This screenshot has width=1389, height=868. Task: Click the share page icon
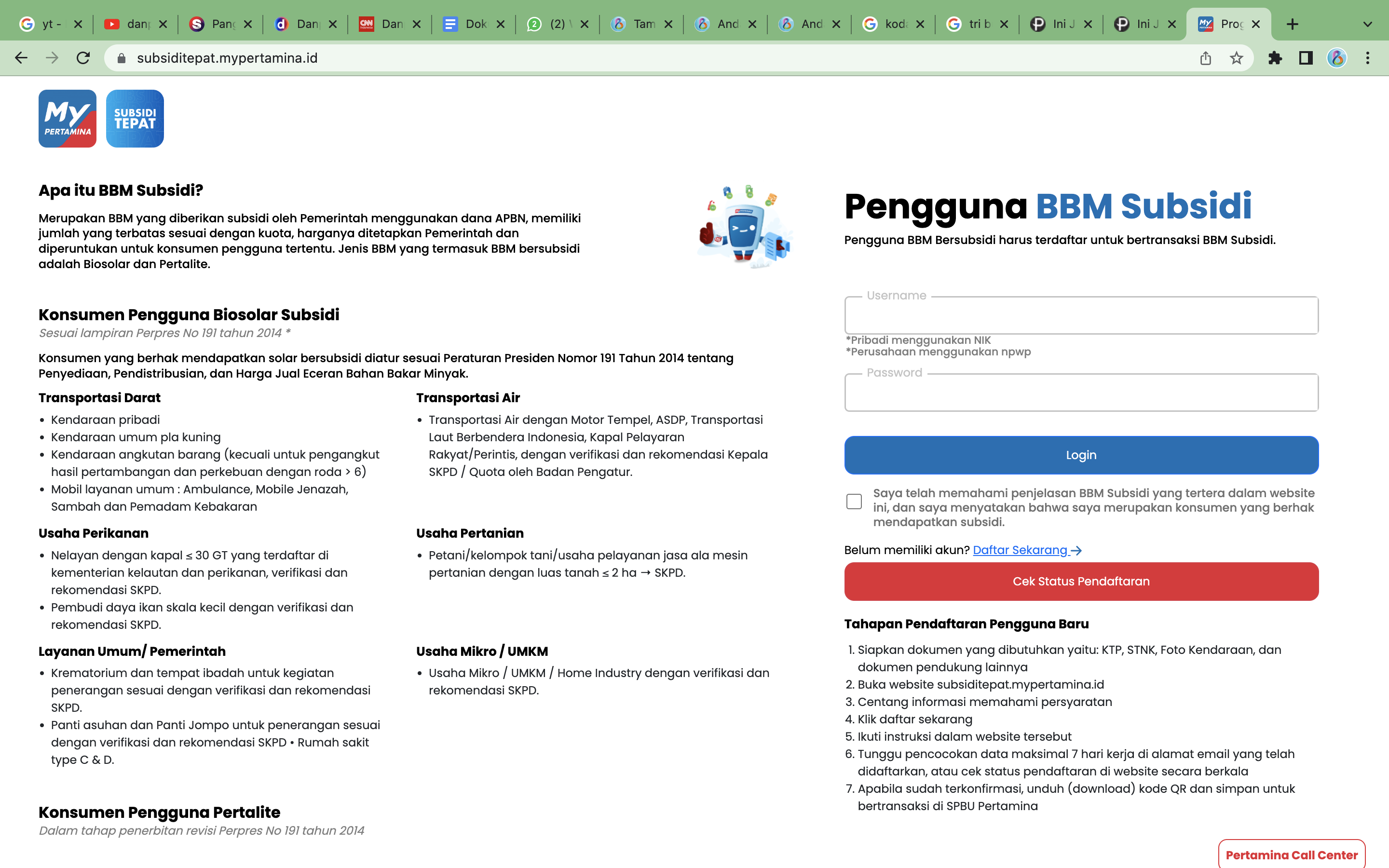coord(1204,57)
